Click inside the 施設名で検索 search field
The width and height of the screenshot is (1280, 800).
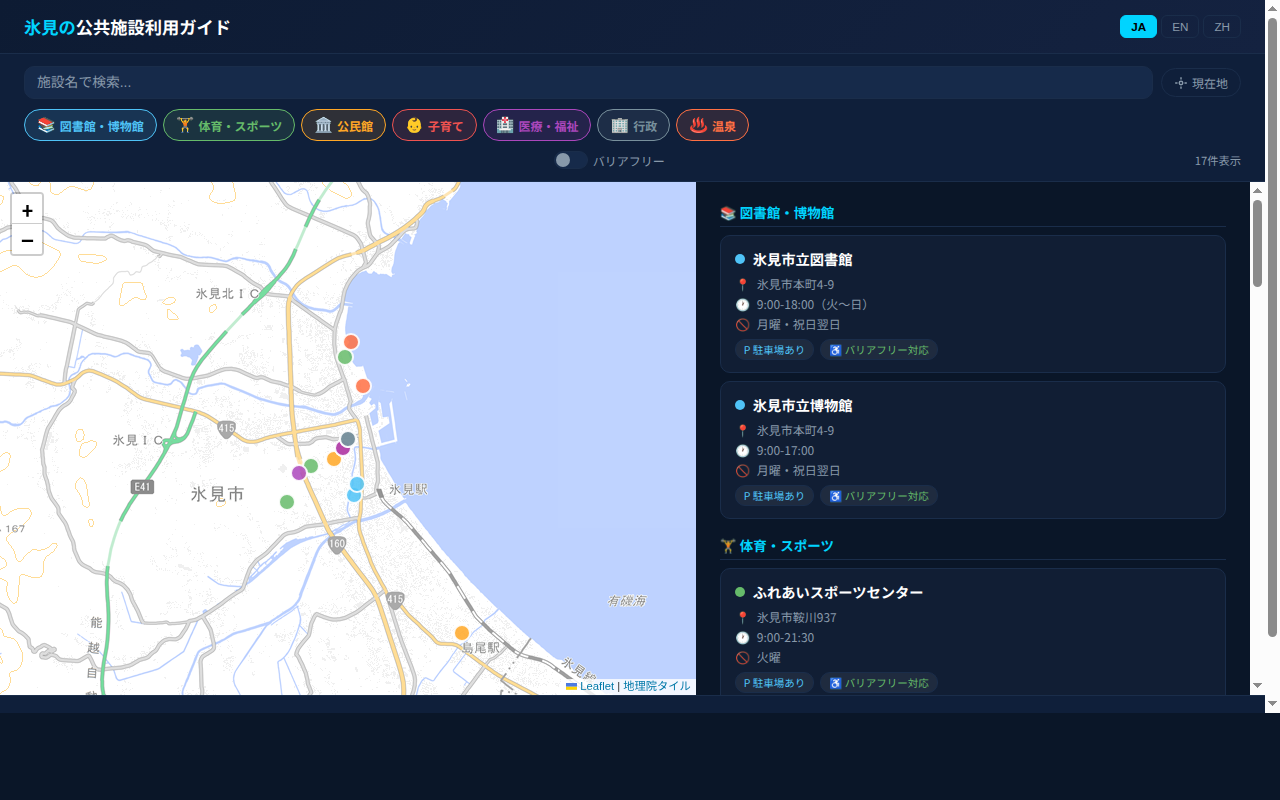[x=400, y=83]
